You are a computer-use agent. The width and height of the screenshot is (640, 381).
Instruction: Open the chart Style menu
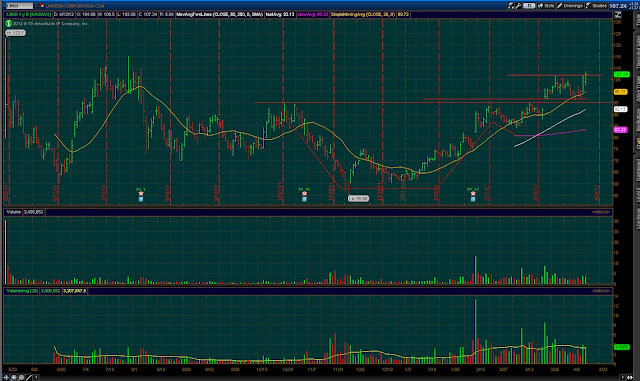click(x=547, y=6)
